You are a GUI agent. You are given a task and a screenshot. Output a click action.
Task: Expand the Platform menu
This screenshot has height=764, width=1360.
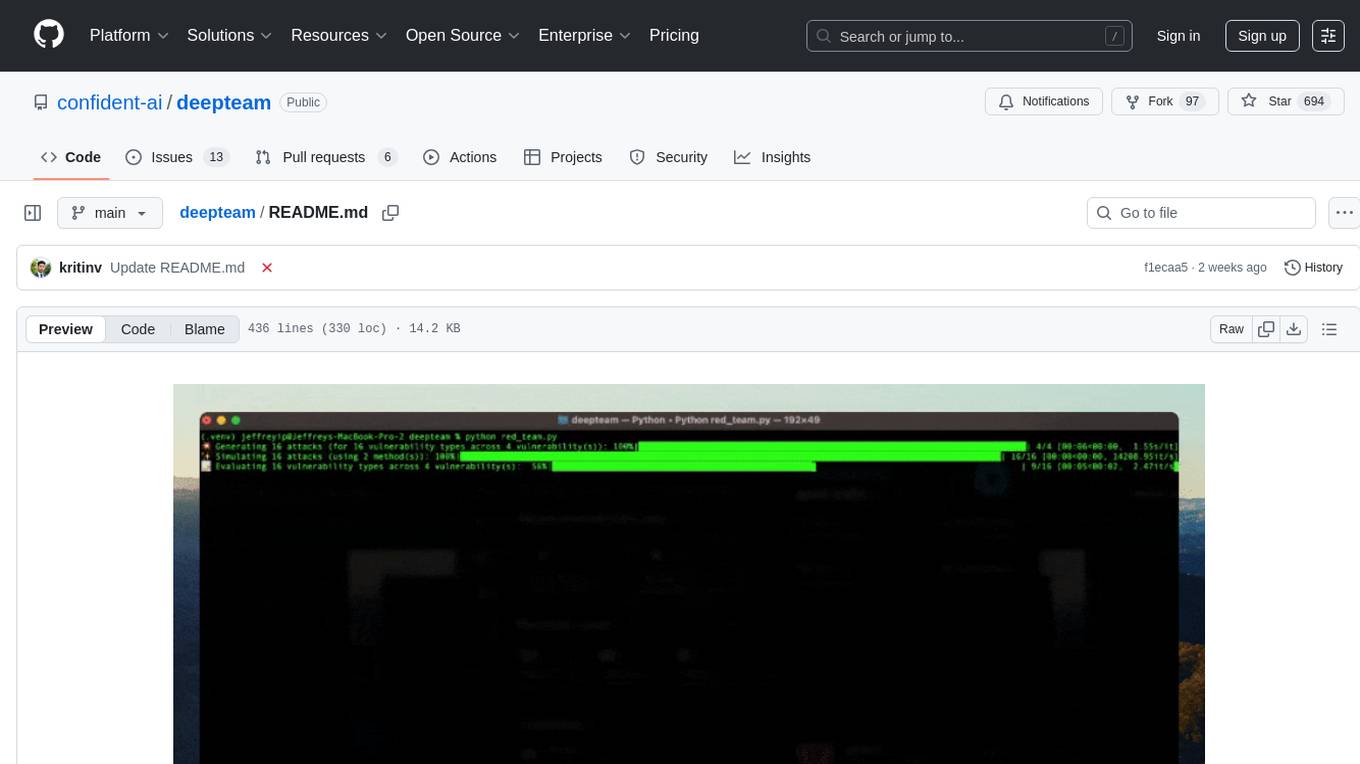(x=129, y=35)
